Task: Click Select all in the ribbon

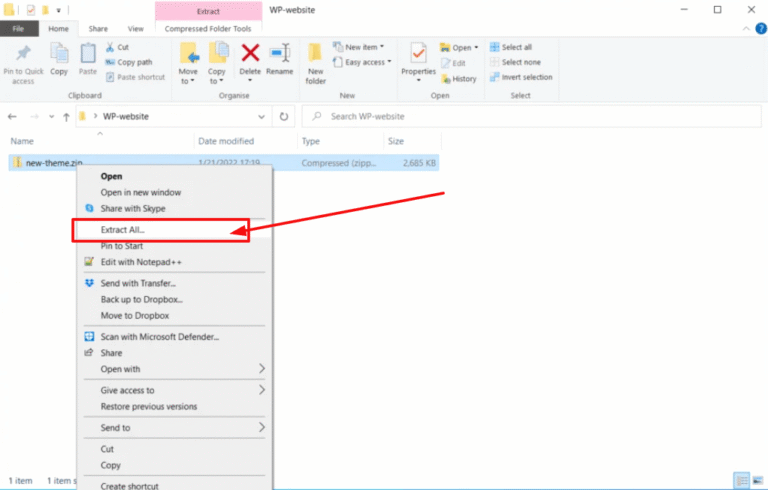Action: pos(516,47)
